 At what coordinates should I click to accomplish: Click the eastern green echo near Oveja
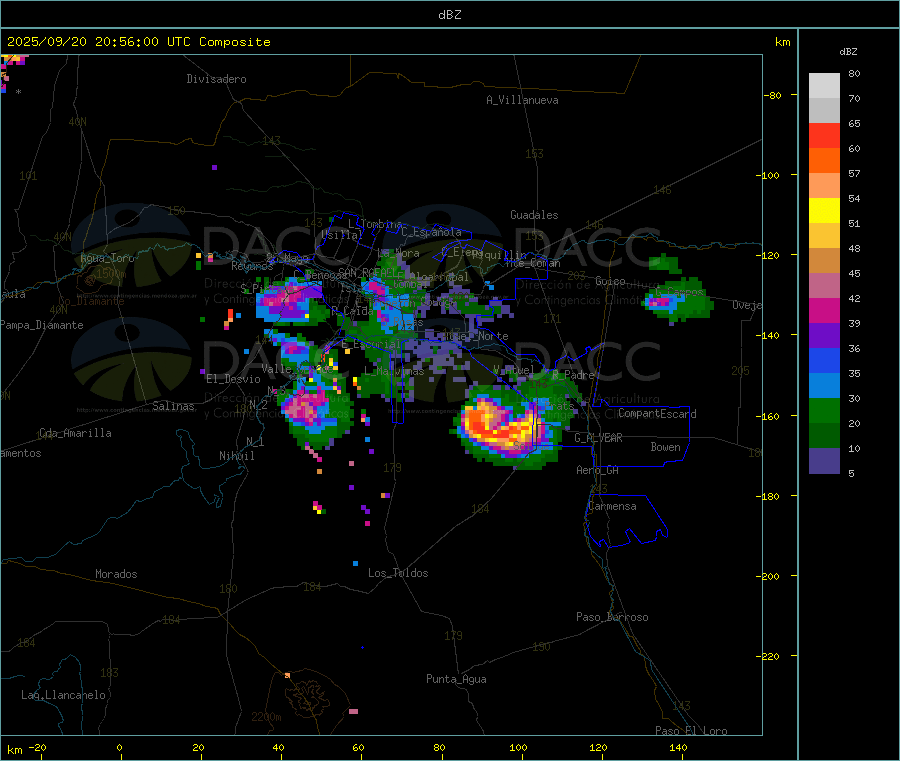[678, 299]
